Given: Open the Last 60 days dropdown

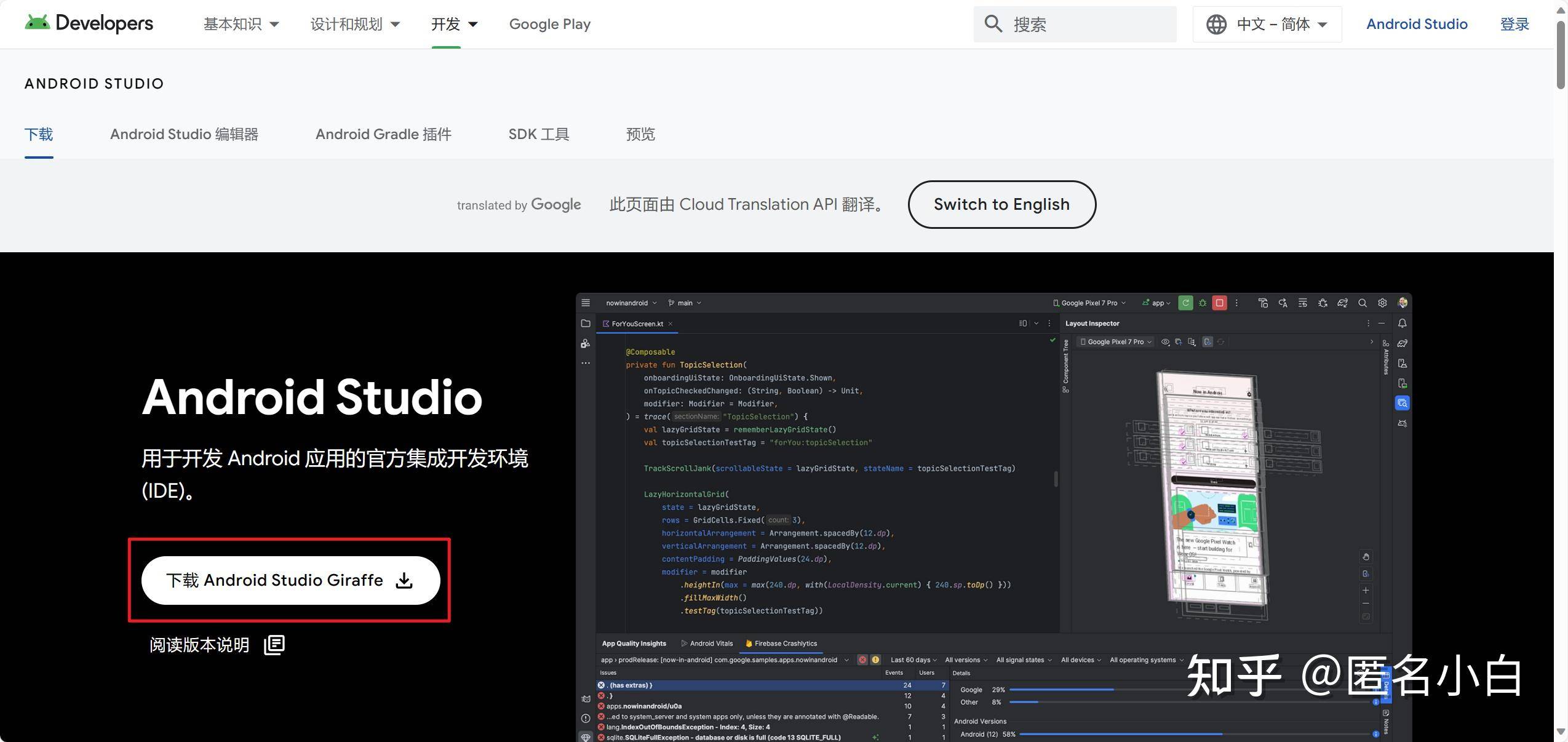Looking at the screenshot, I should pyautogui.click(x=913, y=660).
